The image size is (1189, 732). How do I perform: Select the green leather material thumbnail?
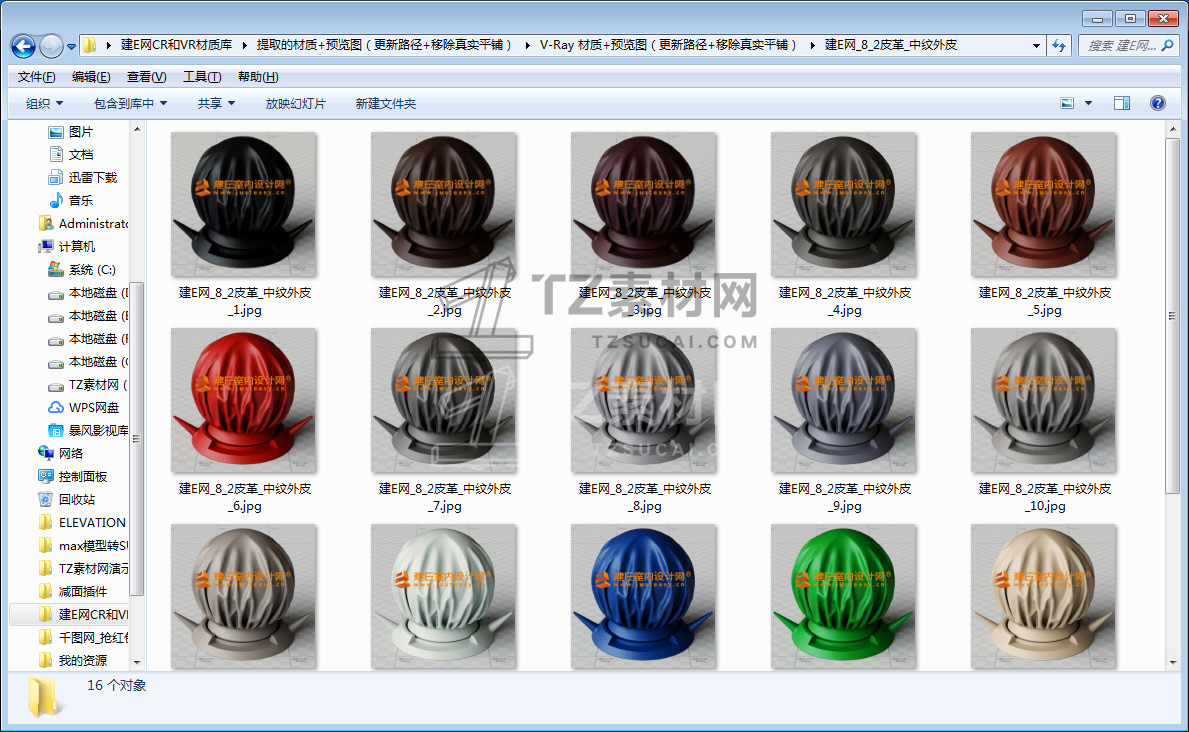click(x=844, y=596)
